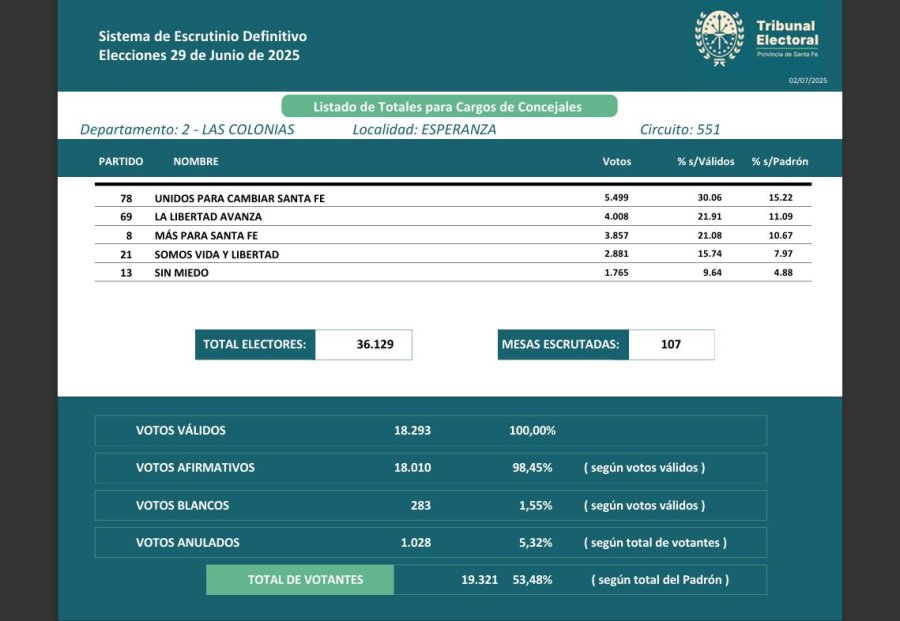This screenshot has width=900, height=621.
Task: Click the MESAS ESCRUTADAS value field 107
Action: point(671,344)
